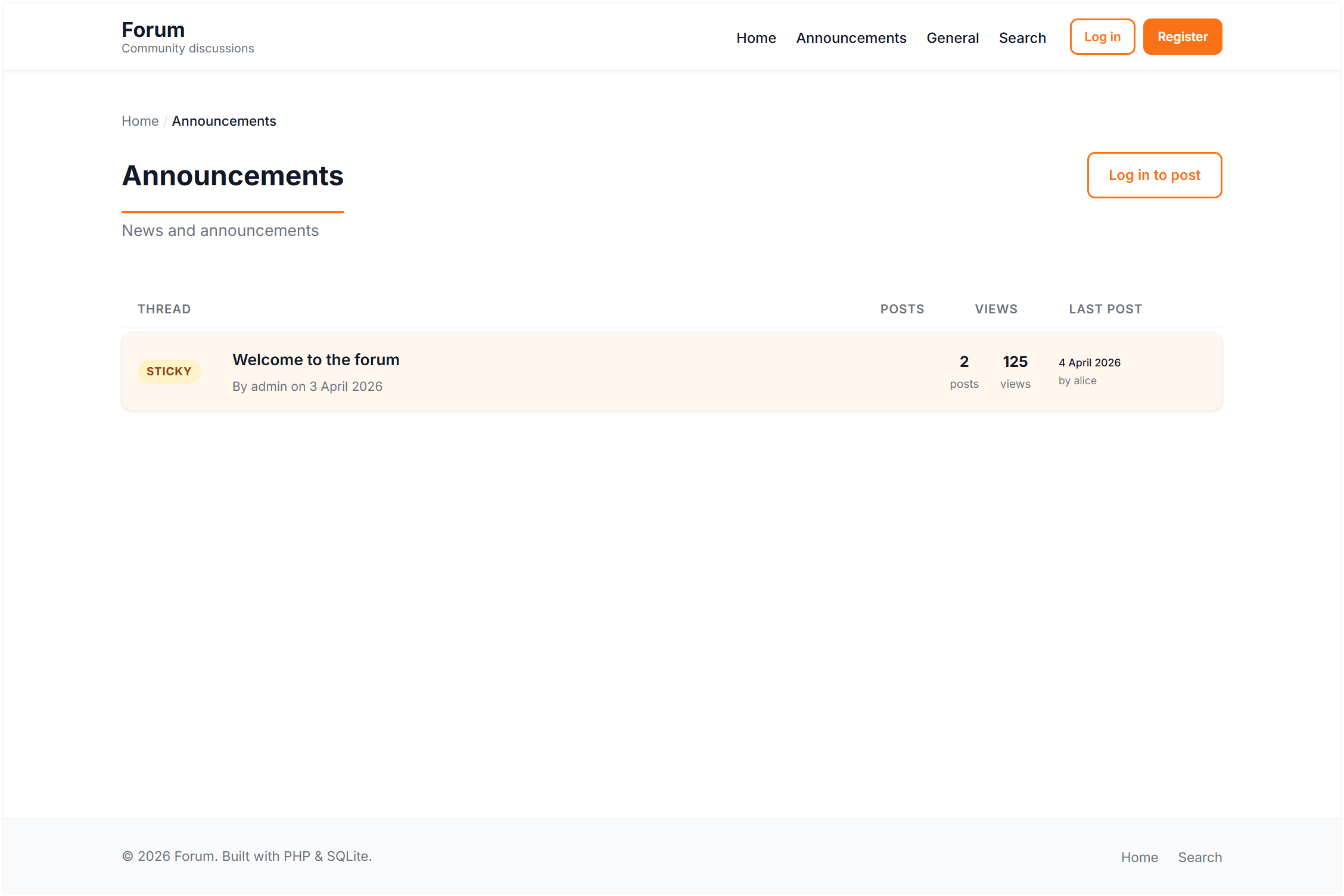
Task: Click the POSTS column header
Action: (x=902, y=309)
